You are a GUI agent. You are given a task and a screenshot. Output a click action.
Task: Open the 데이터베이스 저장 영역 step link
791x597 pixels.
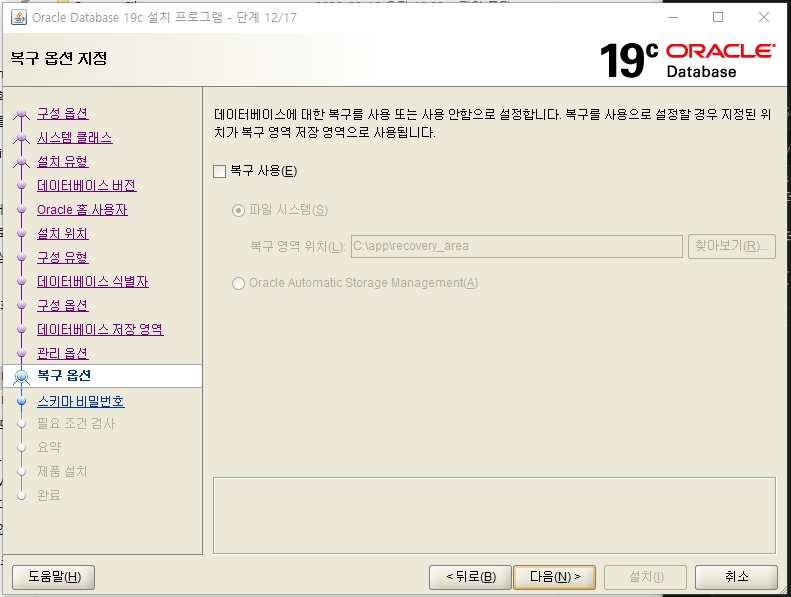[x=100, y=330]
